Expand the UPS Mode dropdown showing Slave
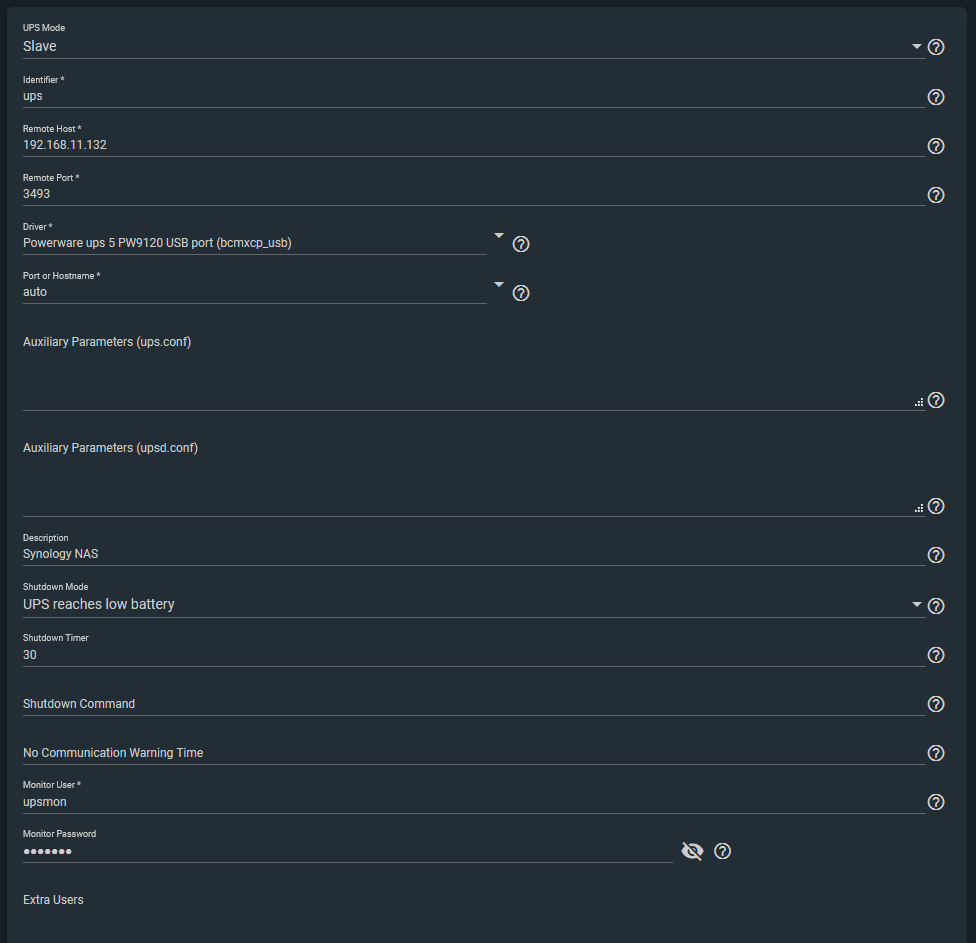This screenshot has height=943, width=976. click(473, 47)
